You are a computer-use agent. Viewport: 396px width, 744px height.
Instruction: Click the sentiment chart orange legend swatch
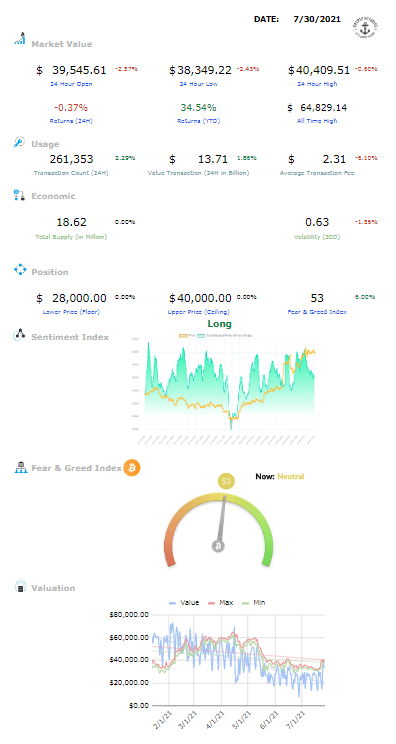click(x=183, y=335)
